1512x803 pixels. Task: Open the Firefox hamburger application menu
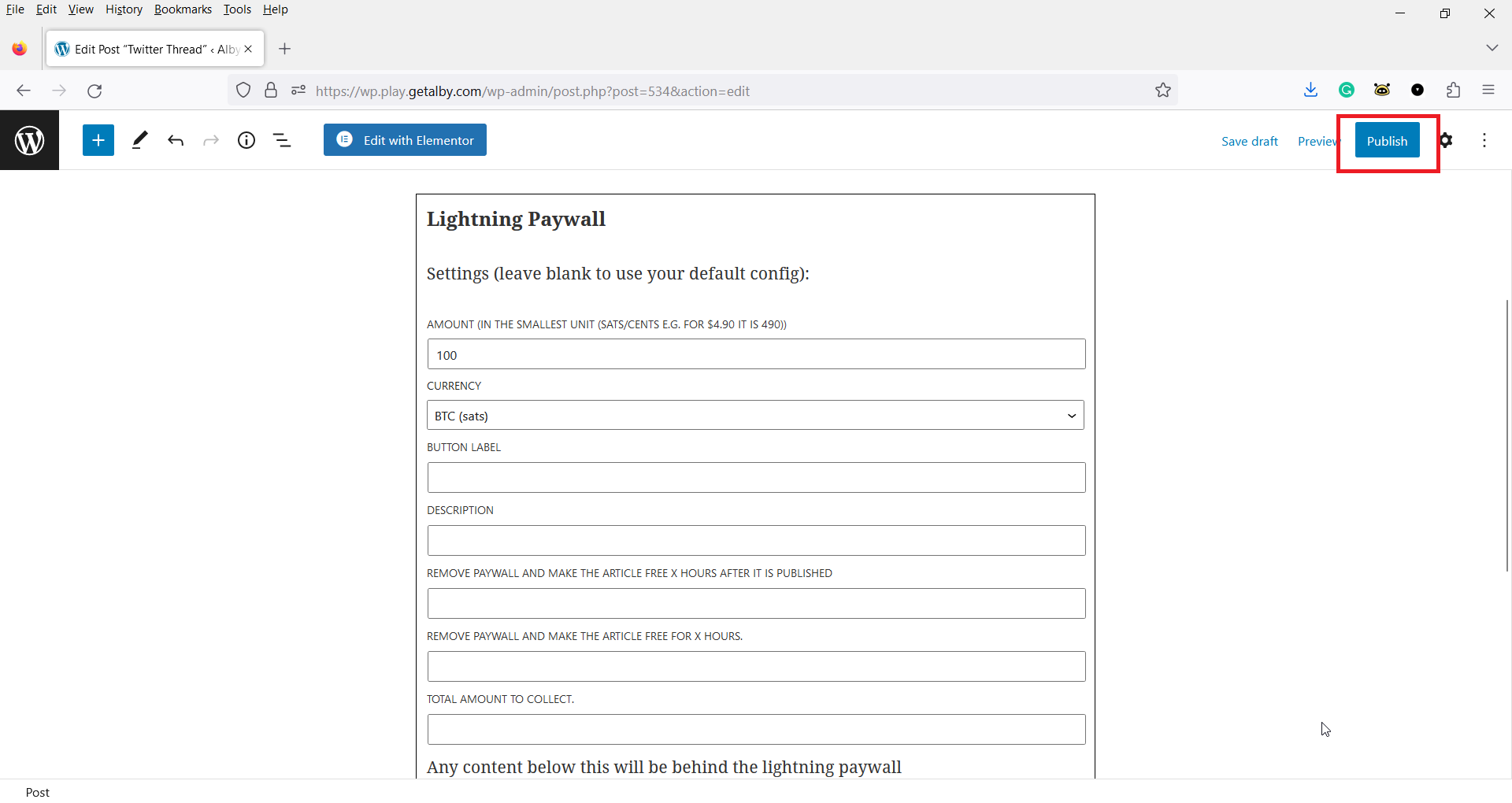point(1488,91)
